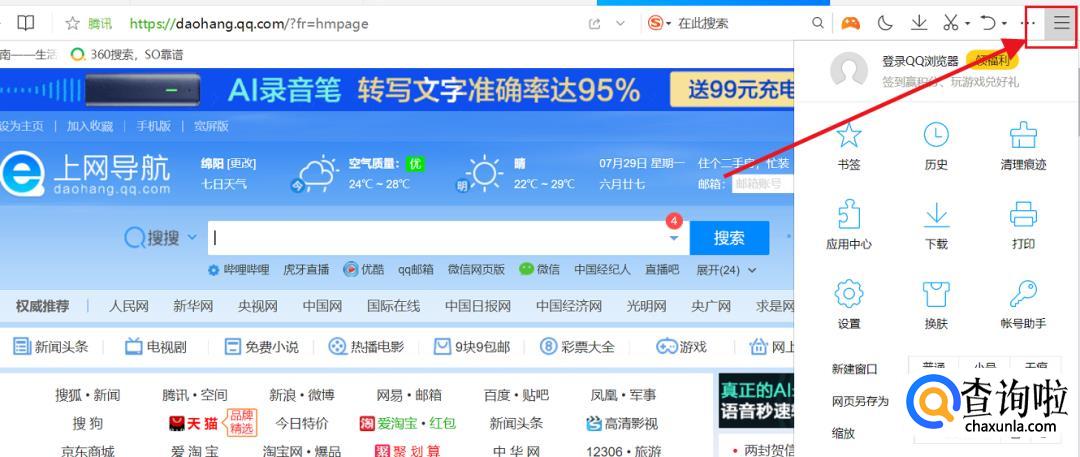Screen dimensions: 1080x457
Task: Click the Sogou search engine icon
Action: coord(655,23)
